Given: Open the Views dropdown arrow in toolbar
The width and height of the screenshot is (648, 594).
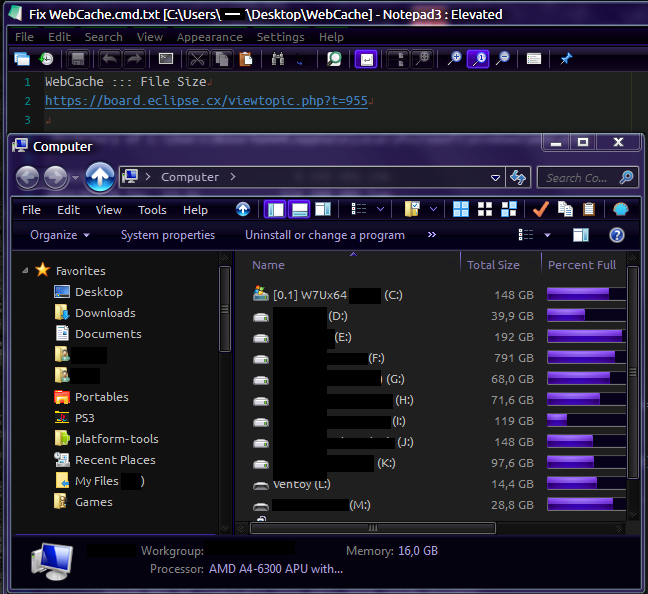Looking at the screenshot, I should point(381,209).
